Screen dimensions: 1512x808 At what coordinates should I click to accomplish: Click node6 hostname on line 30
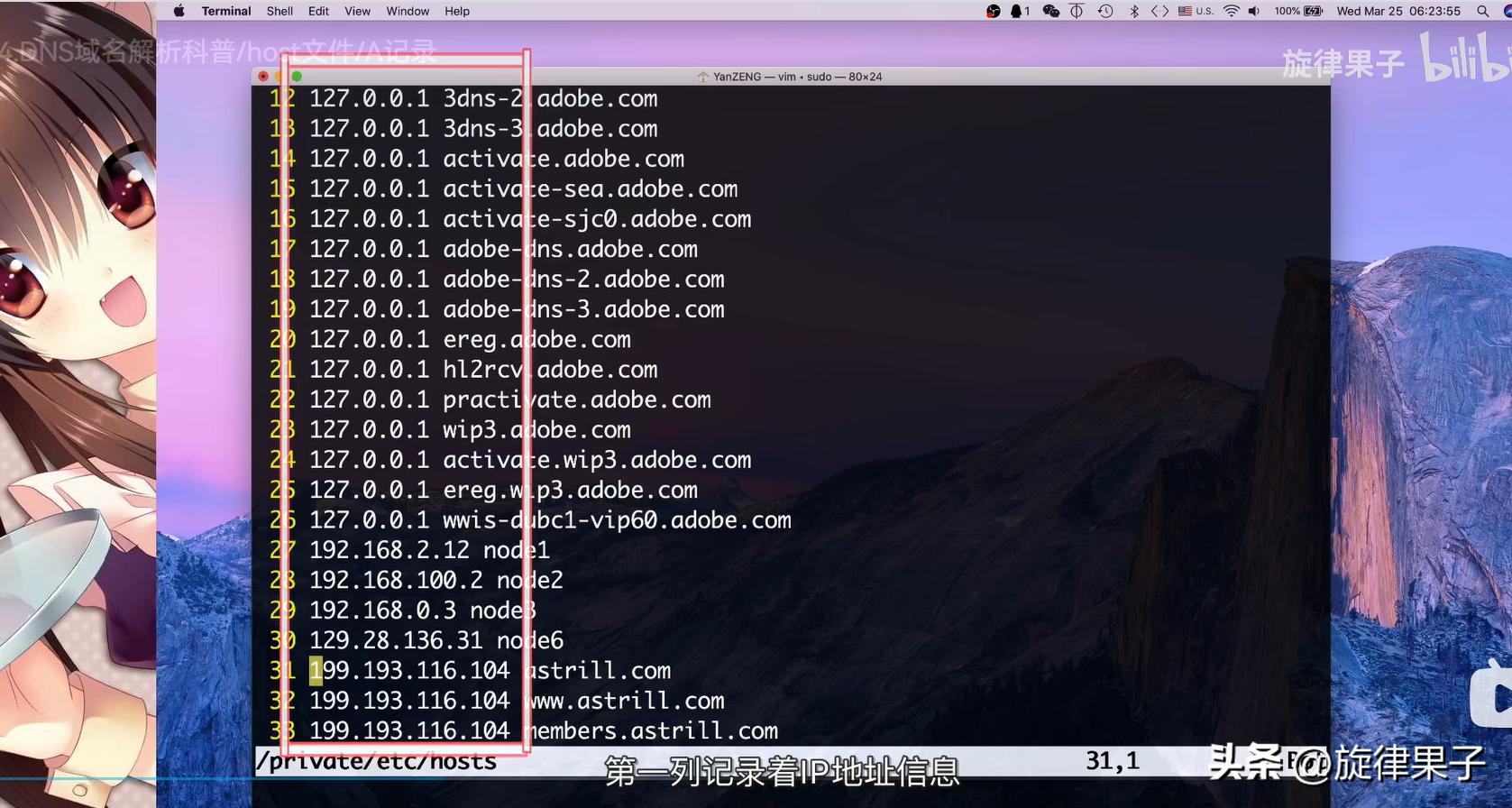coord(530,640)
